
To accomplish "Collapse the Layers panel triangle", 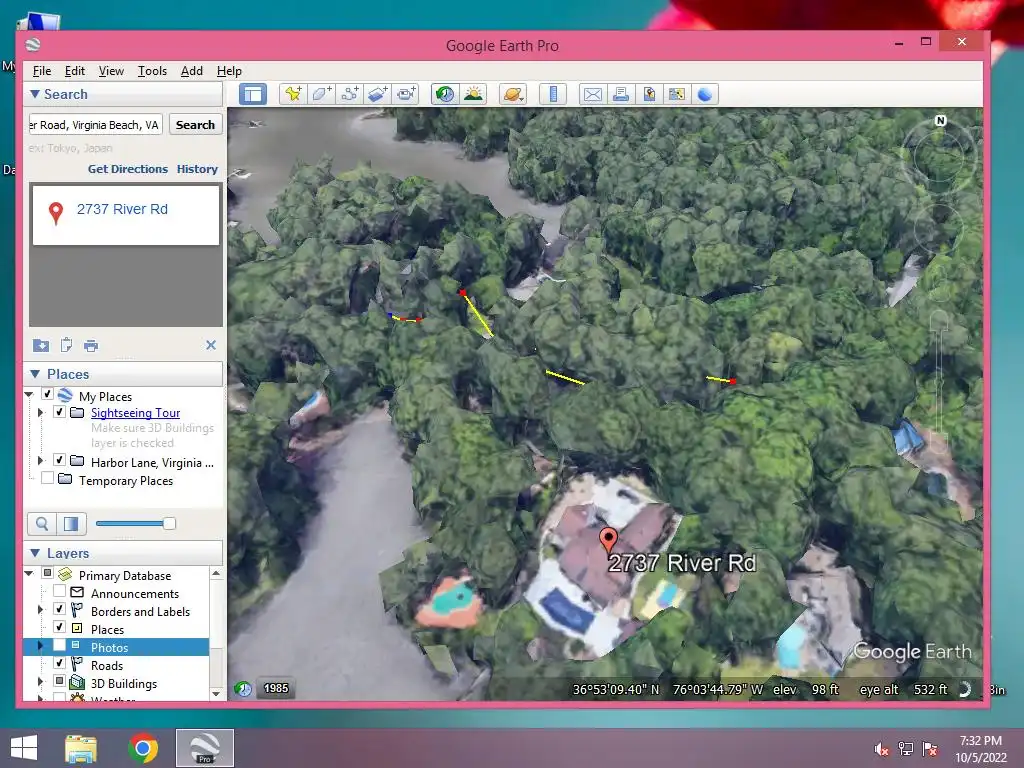I will (35, 553).
